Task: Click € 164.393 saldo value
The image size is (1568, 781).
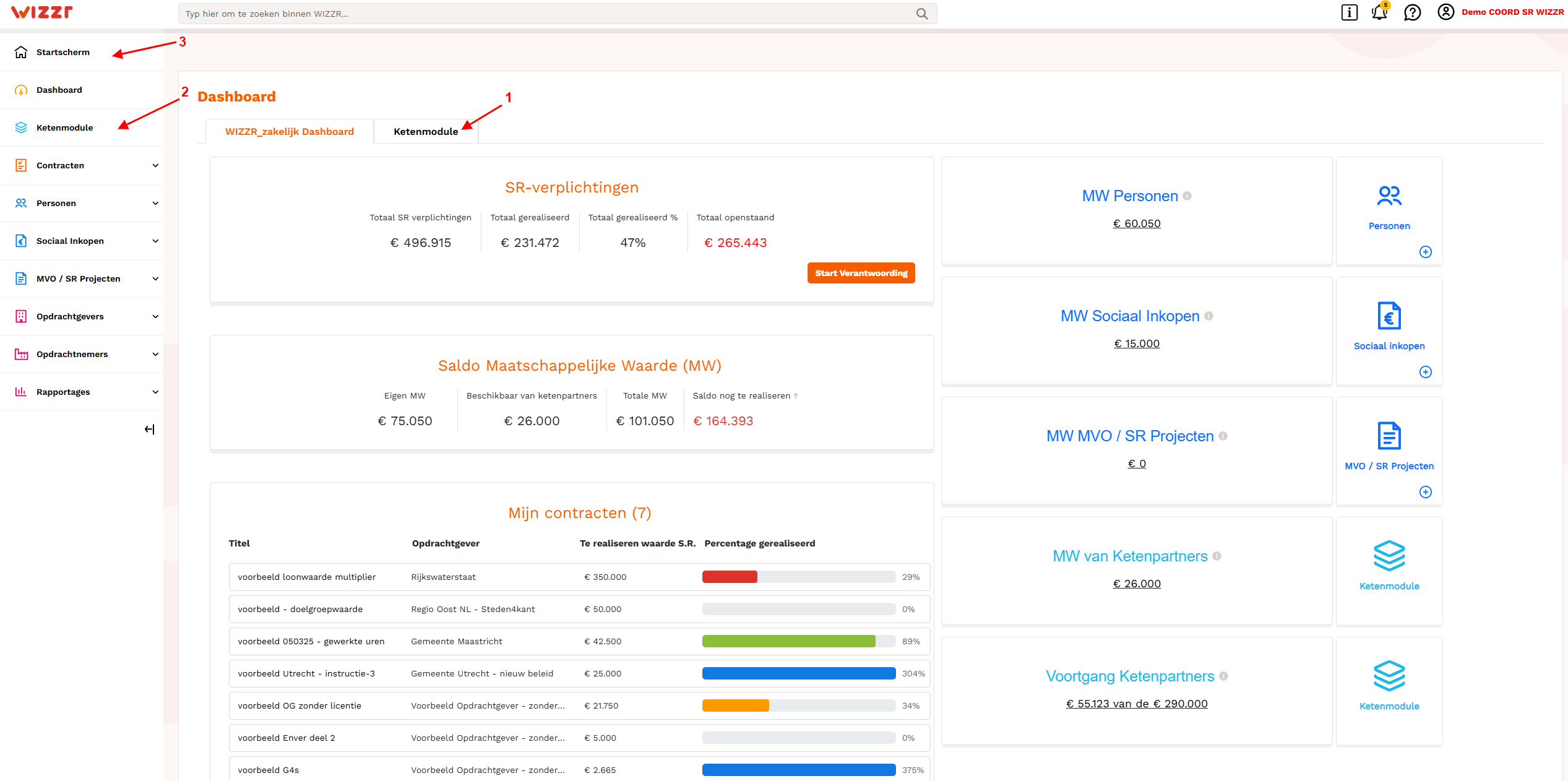Action: 723,421
